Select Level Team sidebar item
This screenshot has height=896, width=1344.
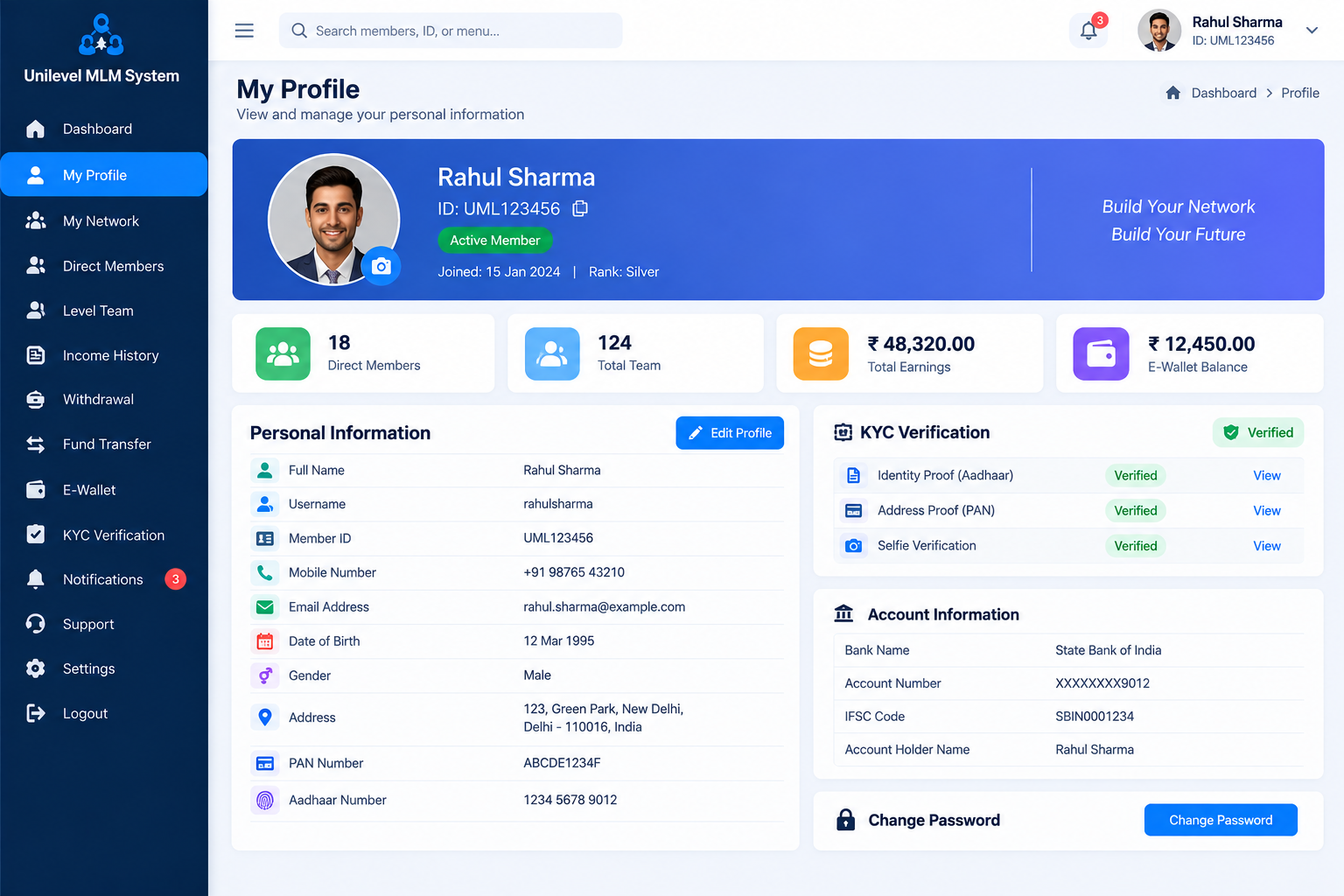[x=104, y=311]
